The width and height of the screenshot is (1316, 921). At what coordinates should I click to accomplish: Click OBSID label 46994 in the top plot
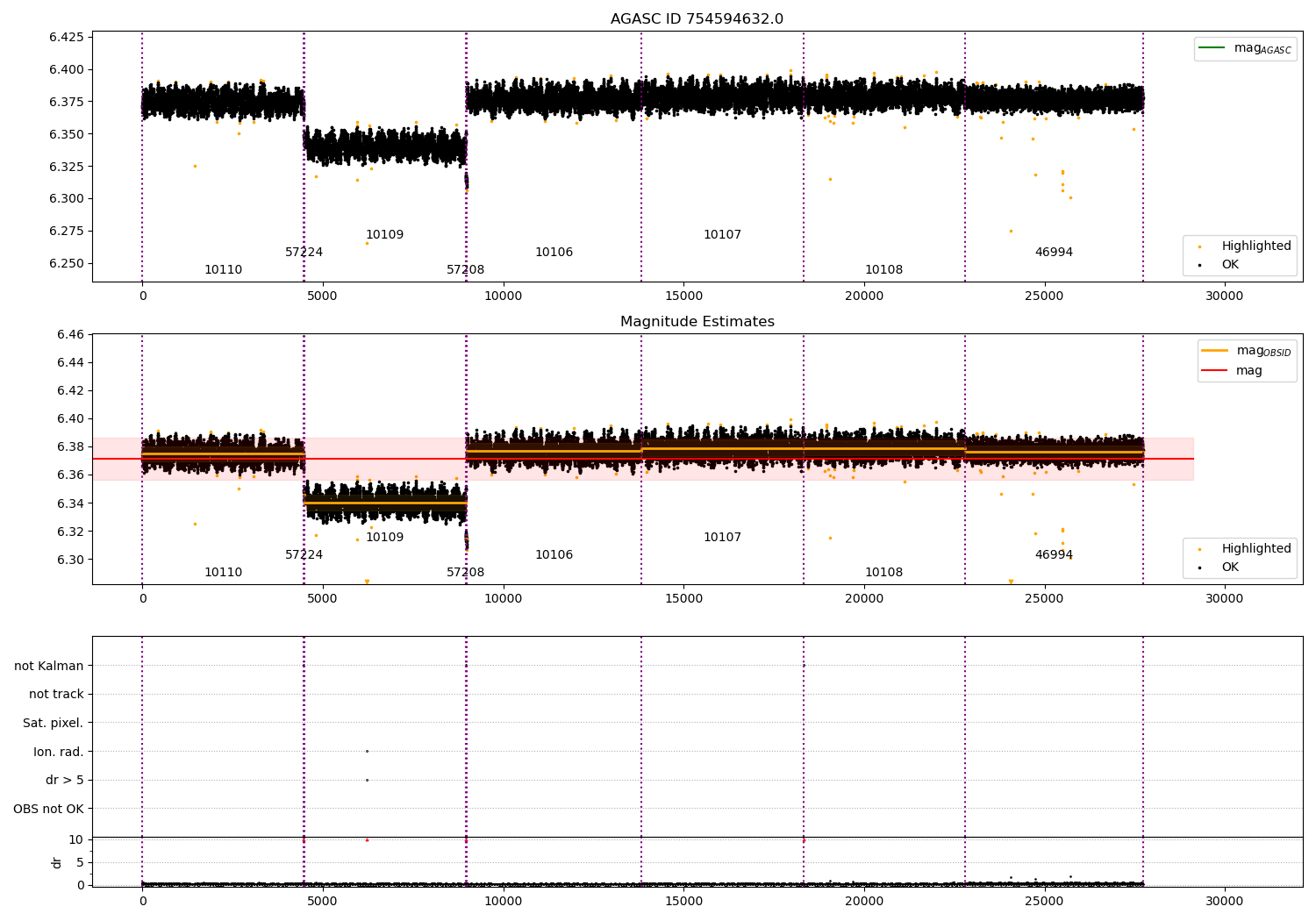click(x=1054, y=253)
